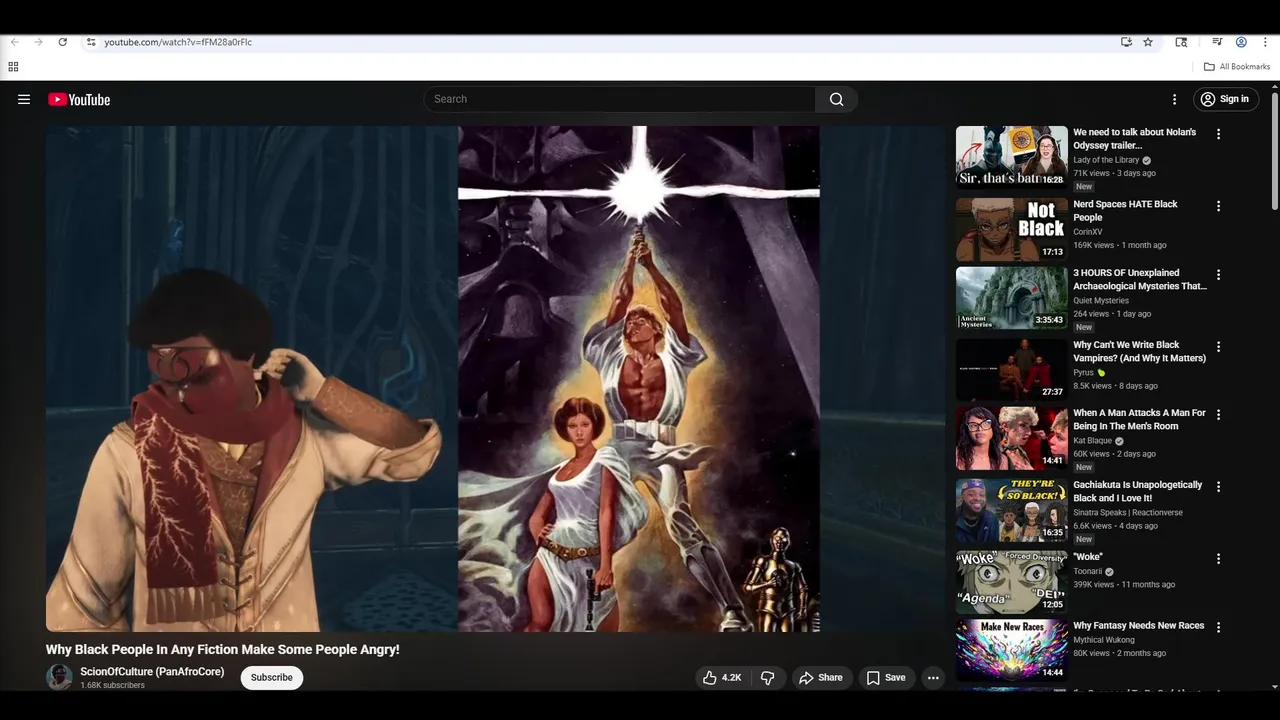Open thumbnail of 3 HOURS Archaeological Mysteries video
Screen dimensions: 1280x720
(1011, 298)
